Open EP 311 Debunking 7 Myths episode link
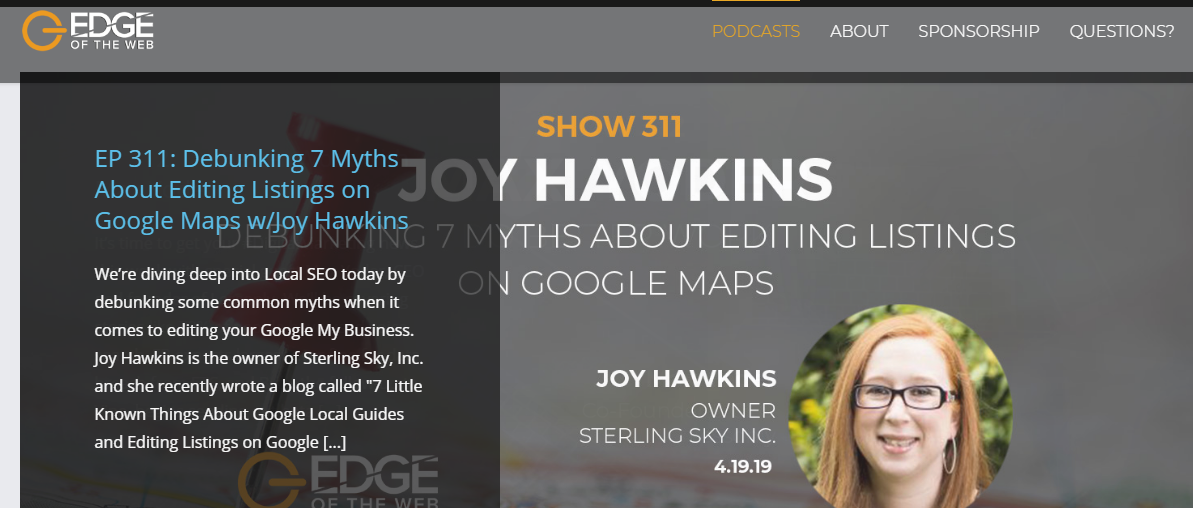Image resolution: width=1193 pixels, height=508 pixels. tap(251, 189)
